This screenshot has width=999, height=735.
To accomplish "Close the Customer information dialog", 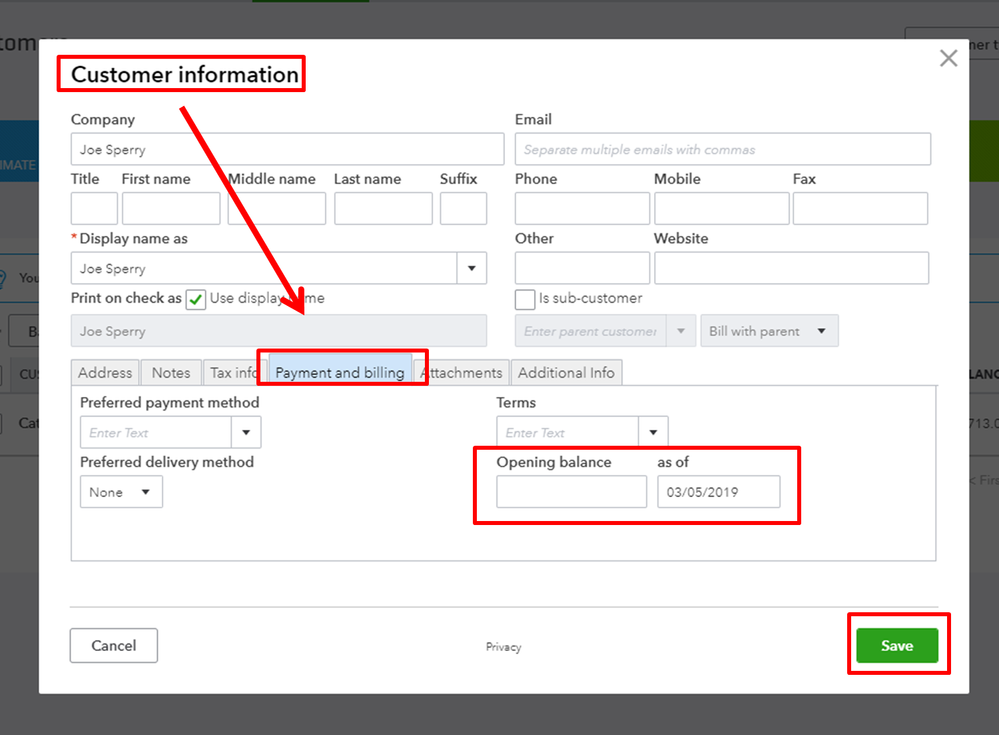I will click(948, 59).
